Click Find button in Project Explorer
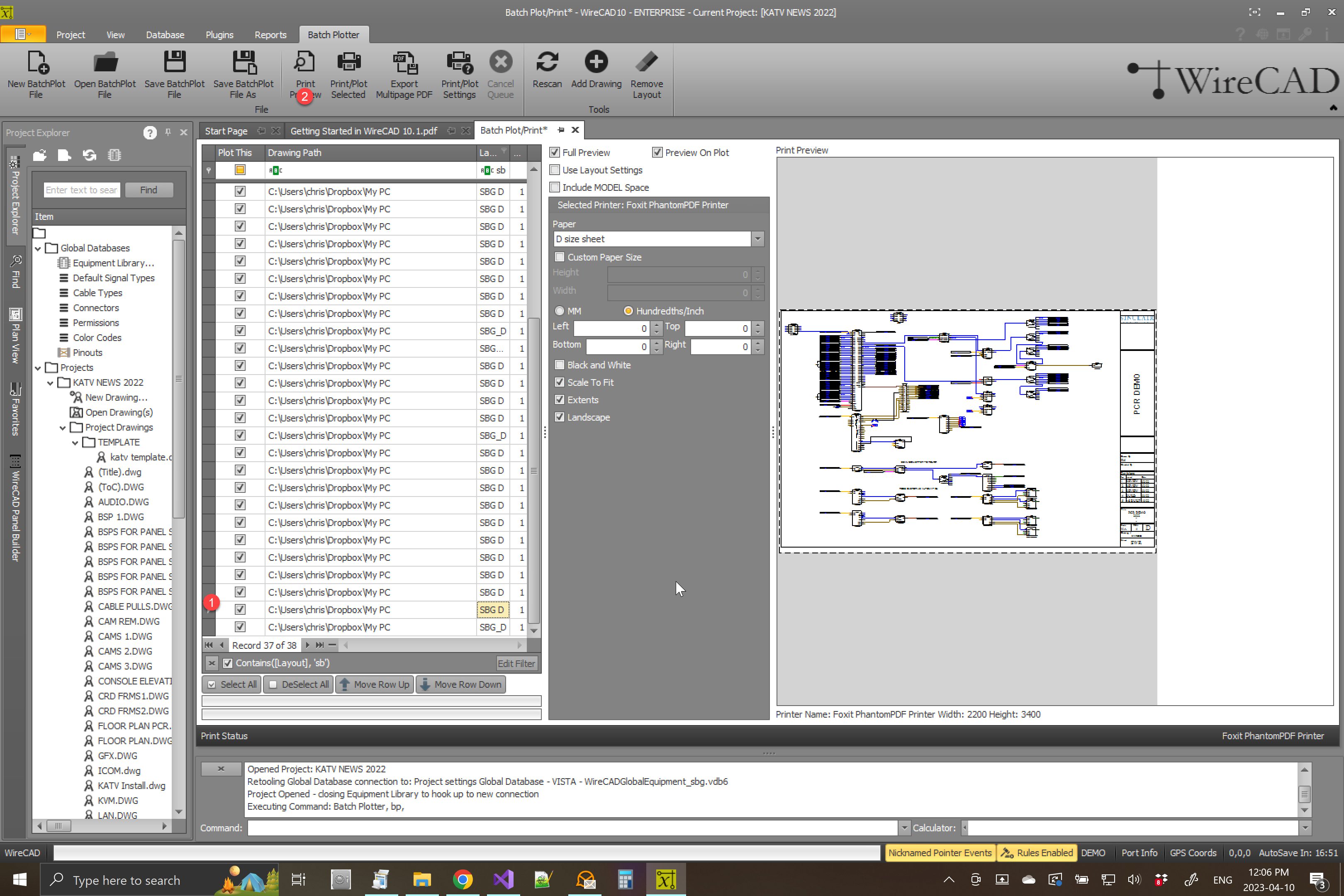 149,190
